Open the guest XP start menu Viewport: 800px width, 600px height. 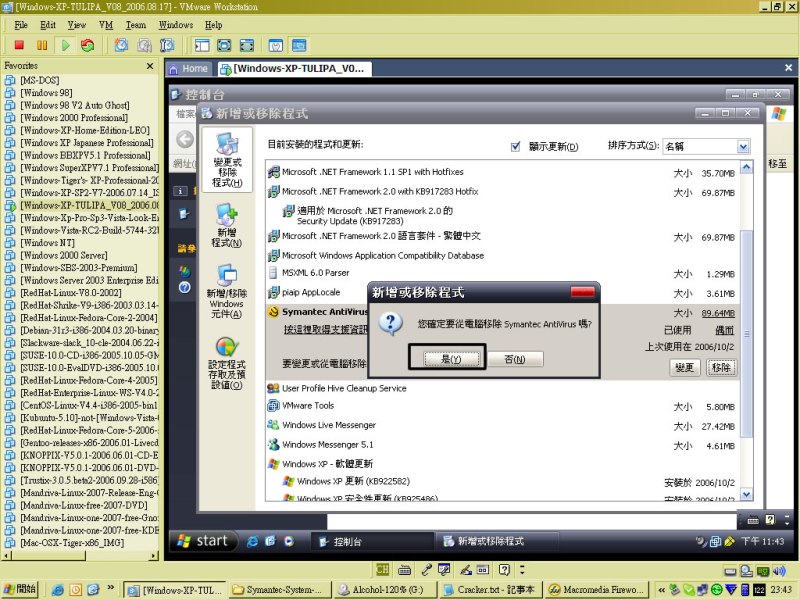(202, 541)
